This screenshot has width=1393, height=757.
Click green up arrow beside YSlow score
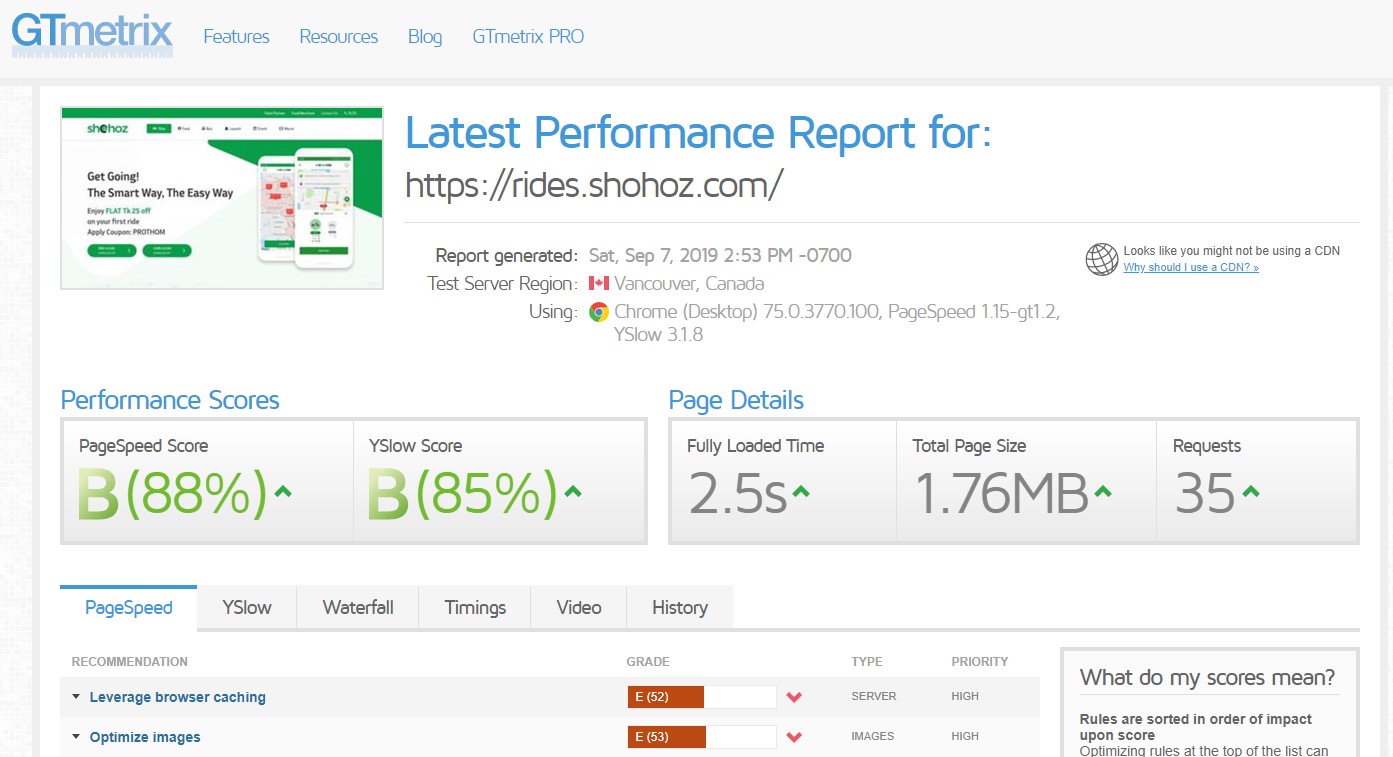tap(573, 492)
